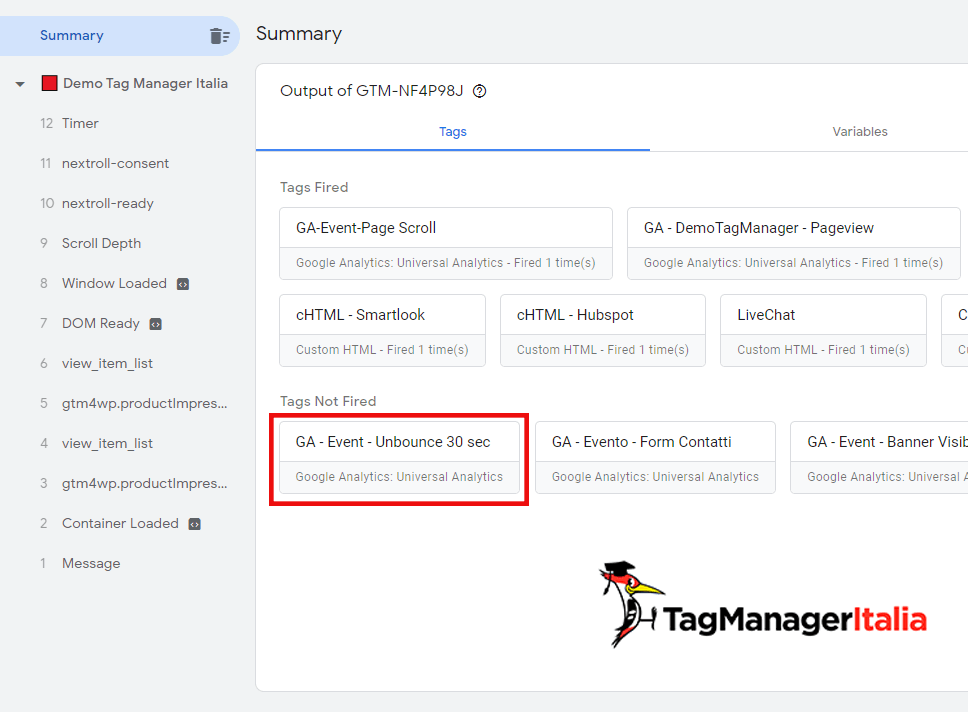Screen dimensions: 968x712
Task: Open the GA-Event-Page Scroll tag card
Action: click(446, 244)
